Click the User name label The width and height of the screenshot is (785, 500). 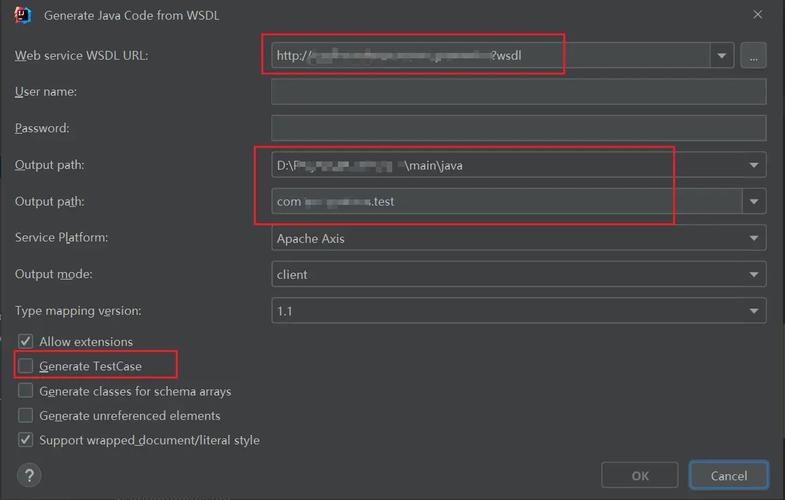[46, 92]
